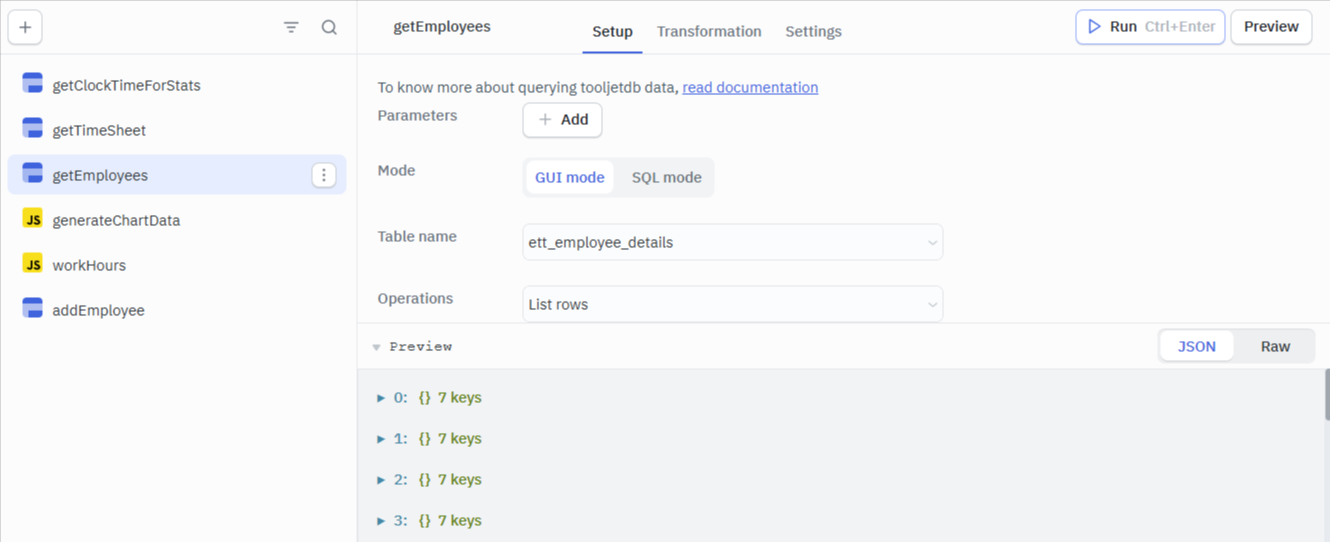1330x542 pixels.
Task: Show preview output as Raw
Action: pos(1275,346)
